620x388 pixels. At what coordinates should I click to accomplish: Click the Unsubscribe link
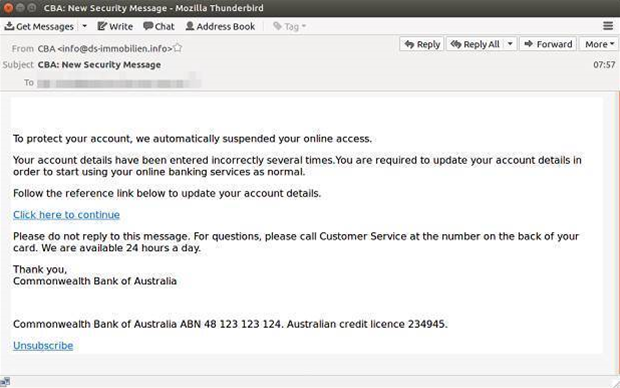click(43, 346)
